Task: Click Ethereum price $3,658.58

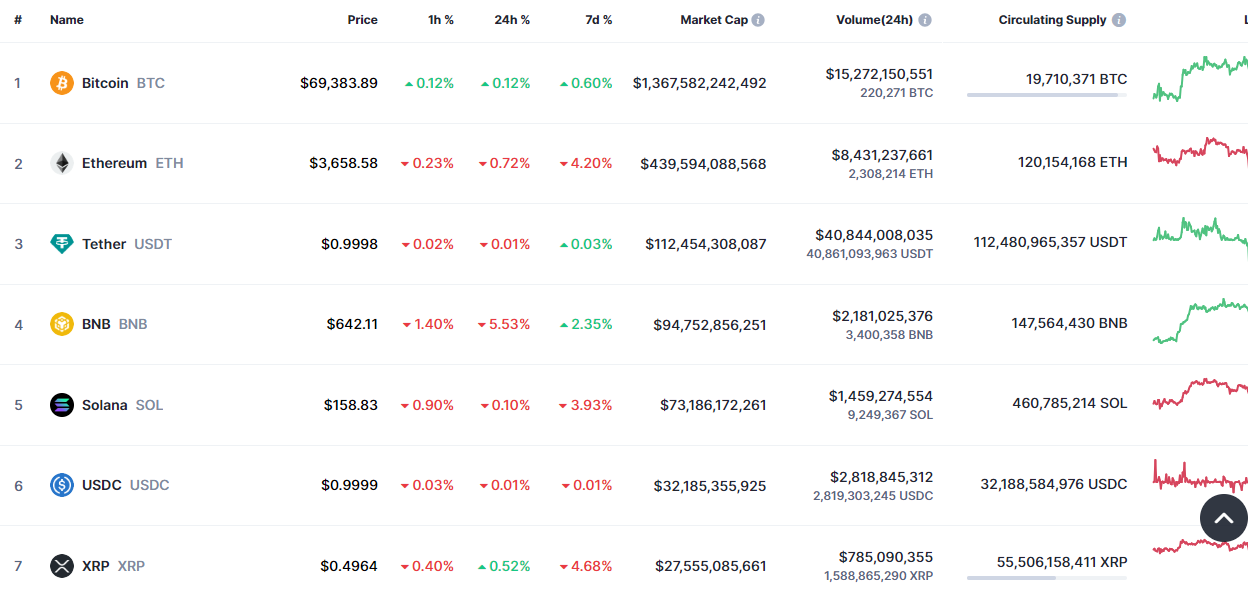Action: (343, 163)
